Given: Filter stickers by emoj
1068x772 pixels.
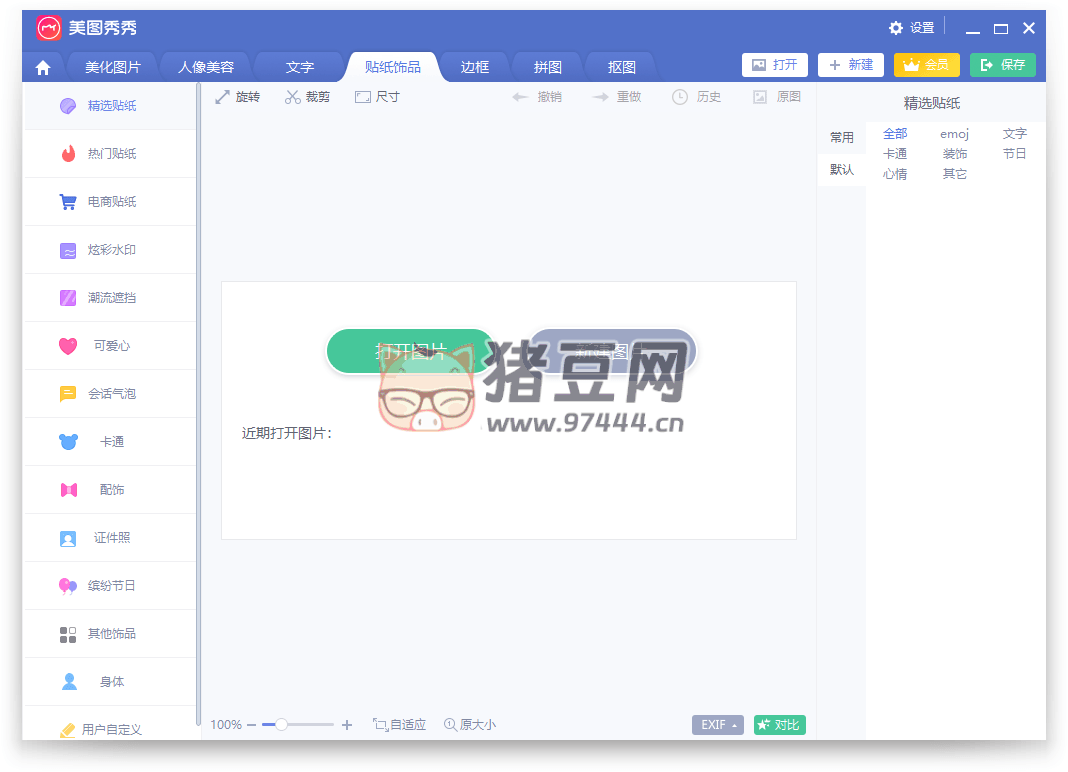Looking at the screenshot, I should click(x=954, y=134).
